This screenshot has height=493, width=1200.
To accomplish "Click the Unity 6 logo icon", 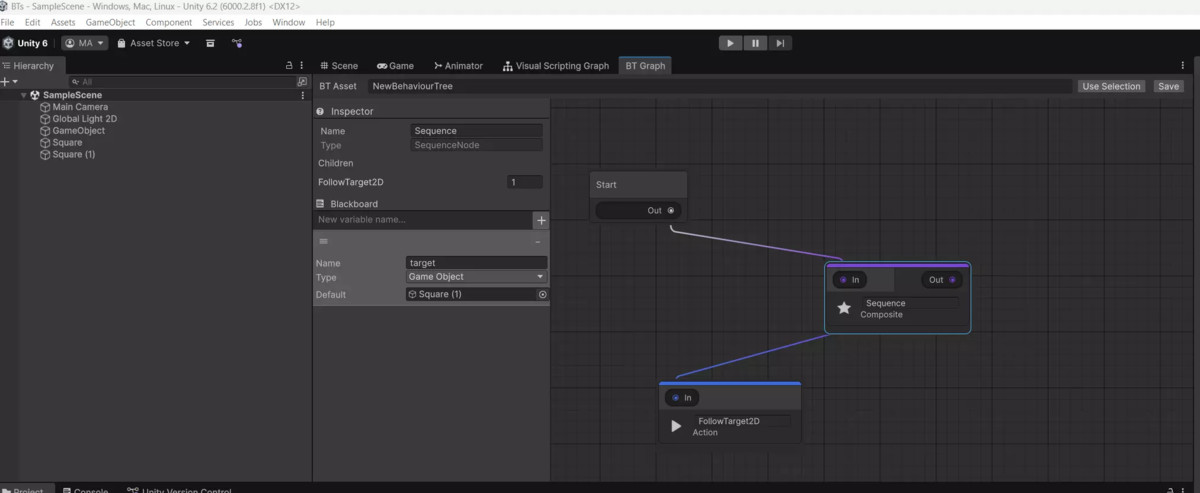I will coord(8,43).
